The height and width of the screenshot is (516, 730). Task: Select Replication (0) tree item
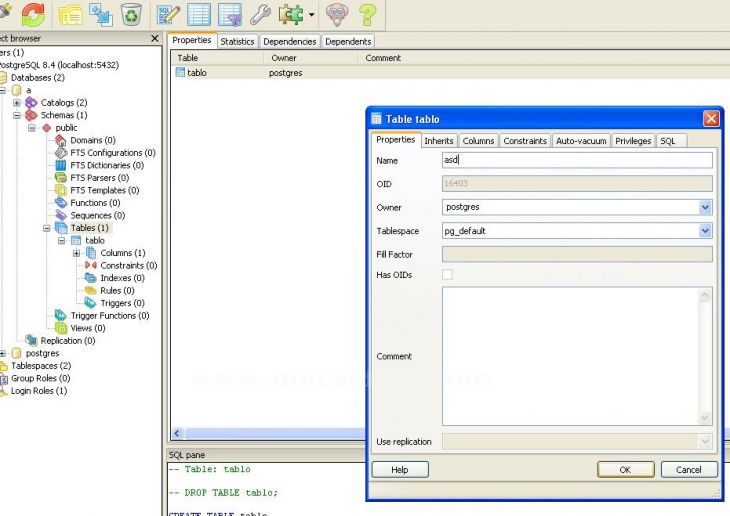pyautogui.click(x=68, y=341)
